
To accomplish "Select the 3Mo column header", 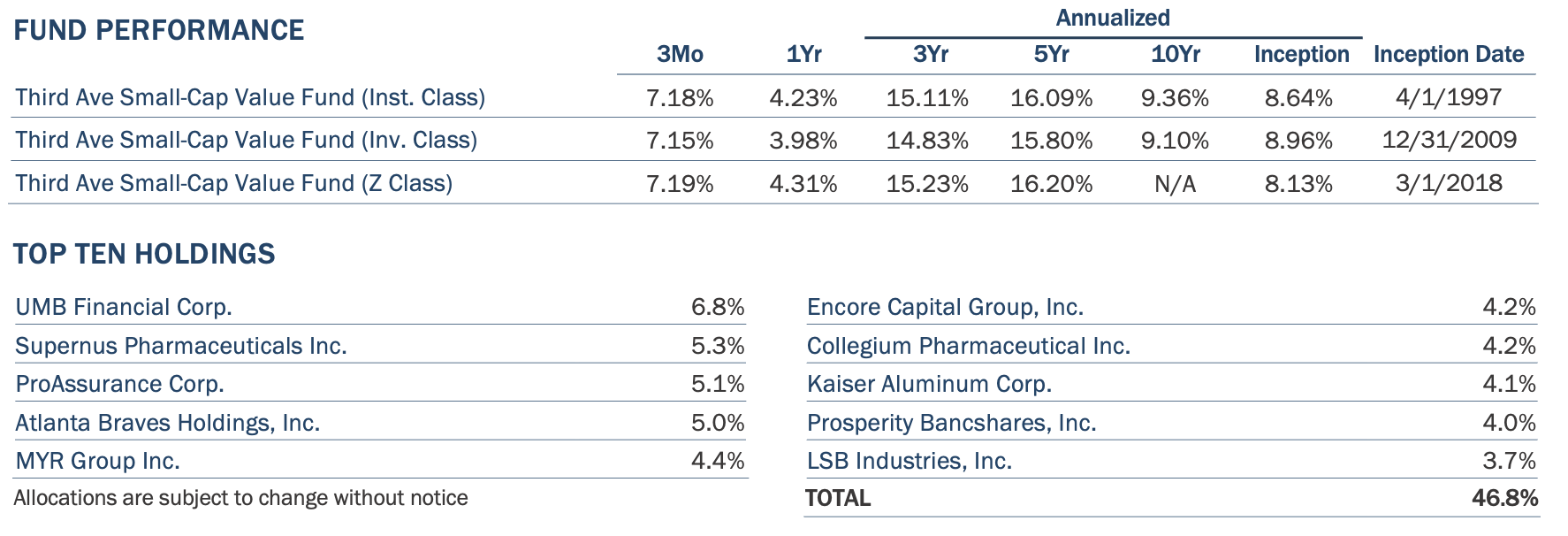I will pyautogui.click(x=680, y=55).
